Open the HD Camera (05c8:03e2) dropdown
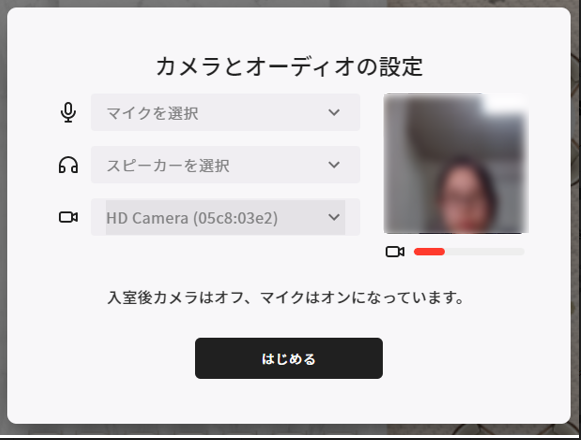581x440 pixels. tap(225, 217)
